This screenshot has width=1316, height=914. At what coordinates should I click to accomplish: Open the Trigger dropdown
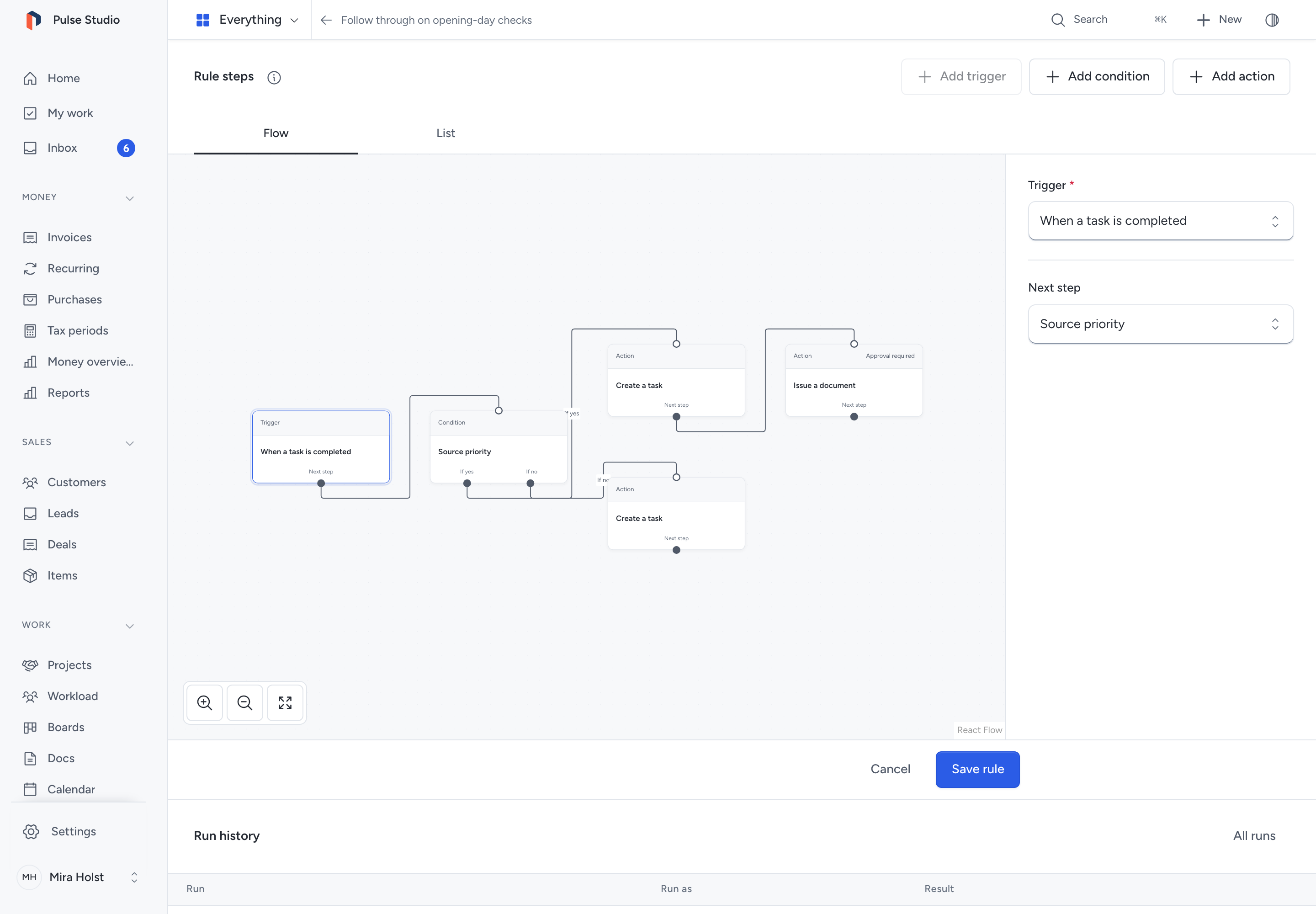(x=1160, y=220)
